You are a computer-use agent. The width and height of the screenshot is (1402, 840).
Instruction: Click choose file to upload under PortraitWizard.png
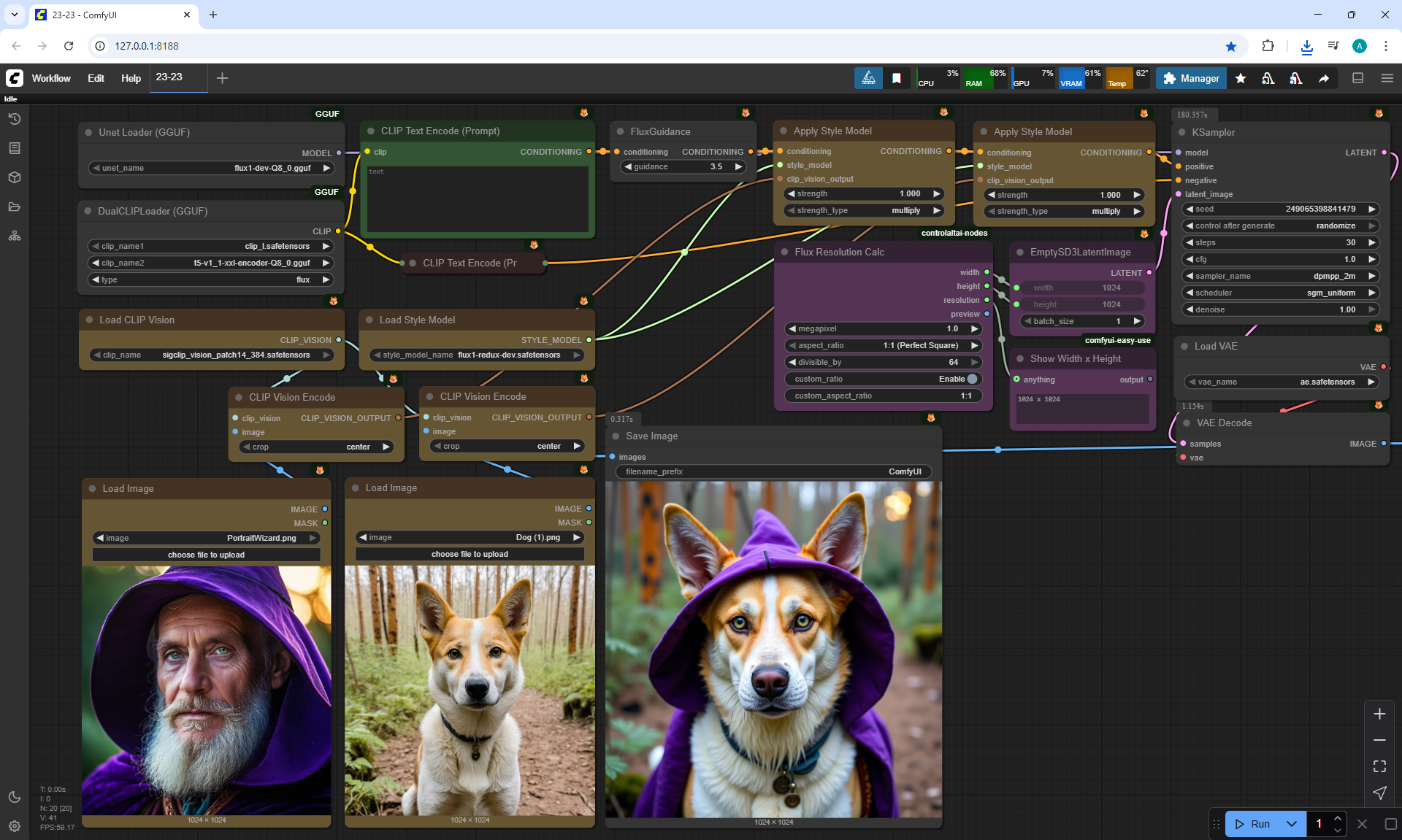[x=206, y=555]
